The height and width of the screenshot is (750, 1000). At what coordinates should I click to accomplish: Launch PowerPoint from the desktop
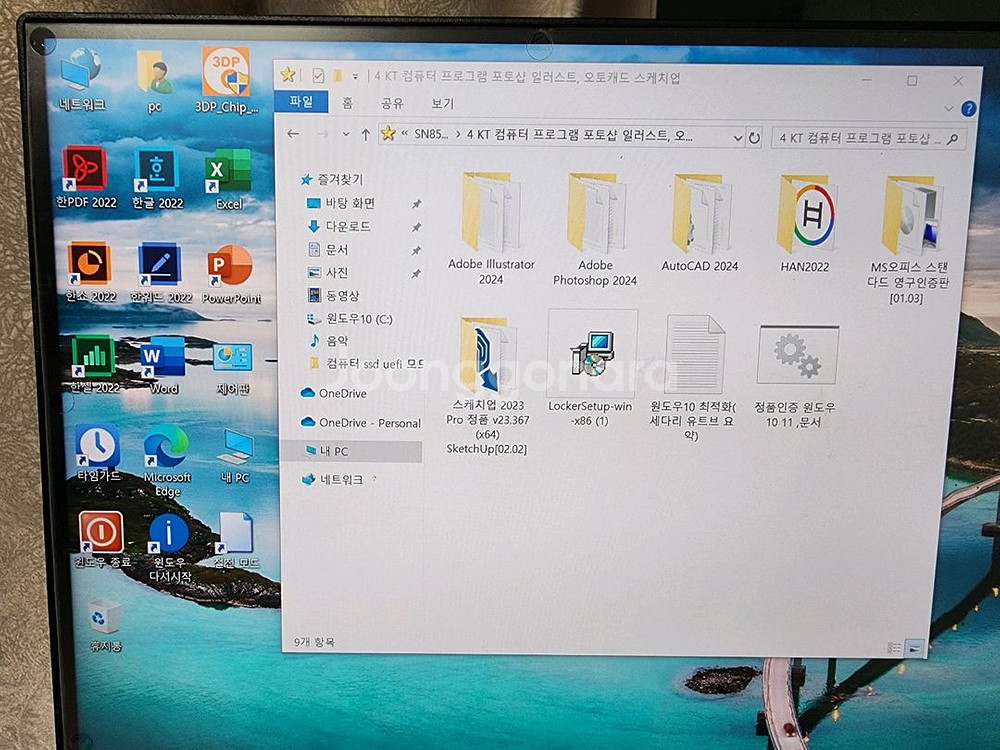pyautogui.click(x=228, y=262)
